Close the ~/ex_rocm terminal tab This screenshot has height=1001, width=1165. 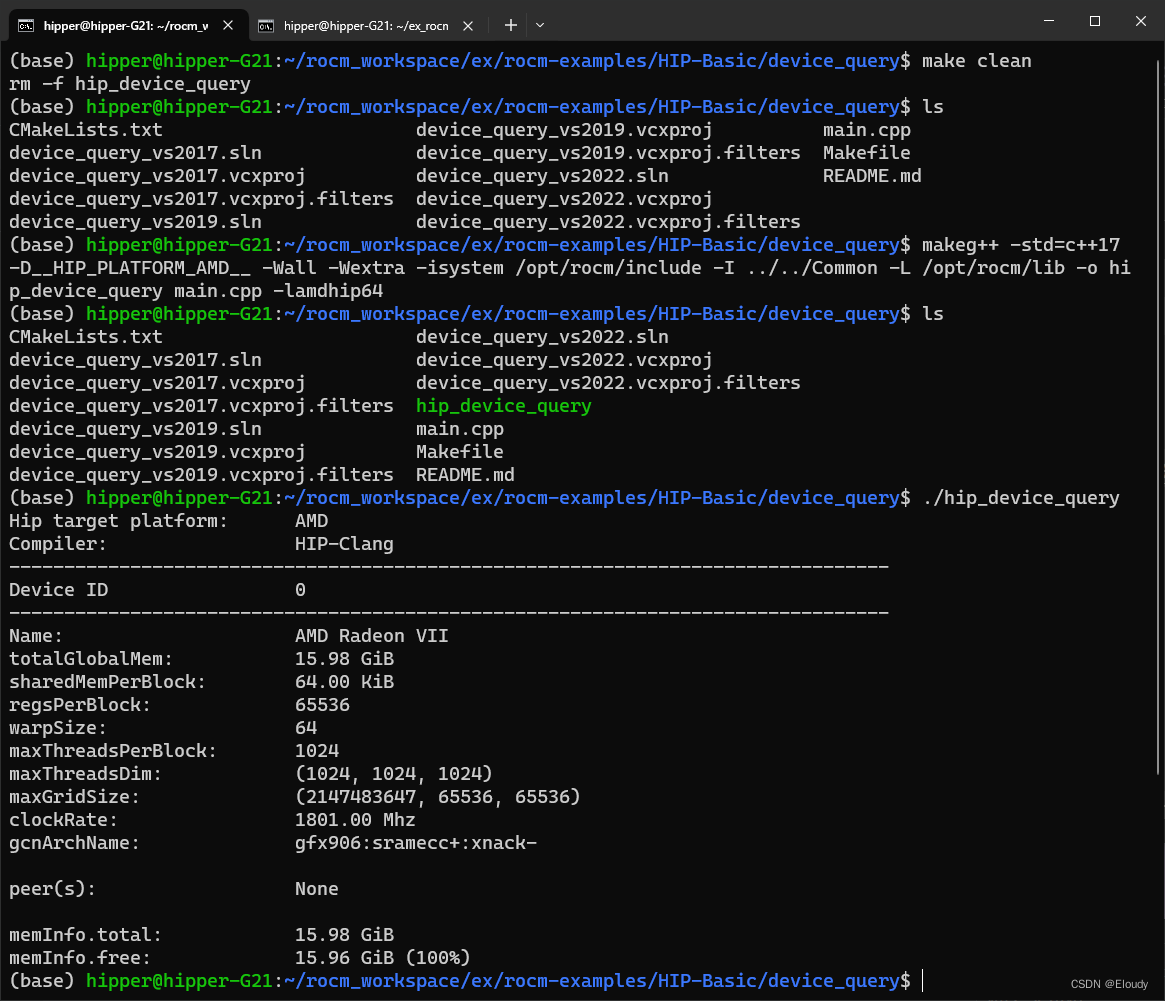(x=468, y=26)
